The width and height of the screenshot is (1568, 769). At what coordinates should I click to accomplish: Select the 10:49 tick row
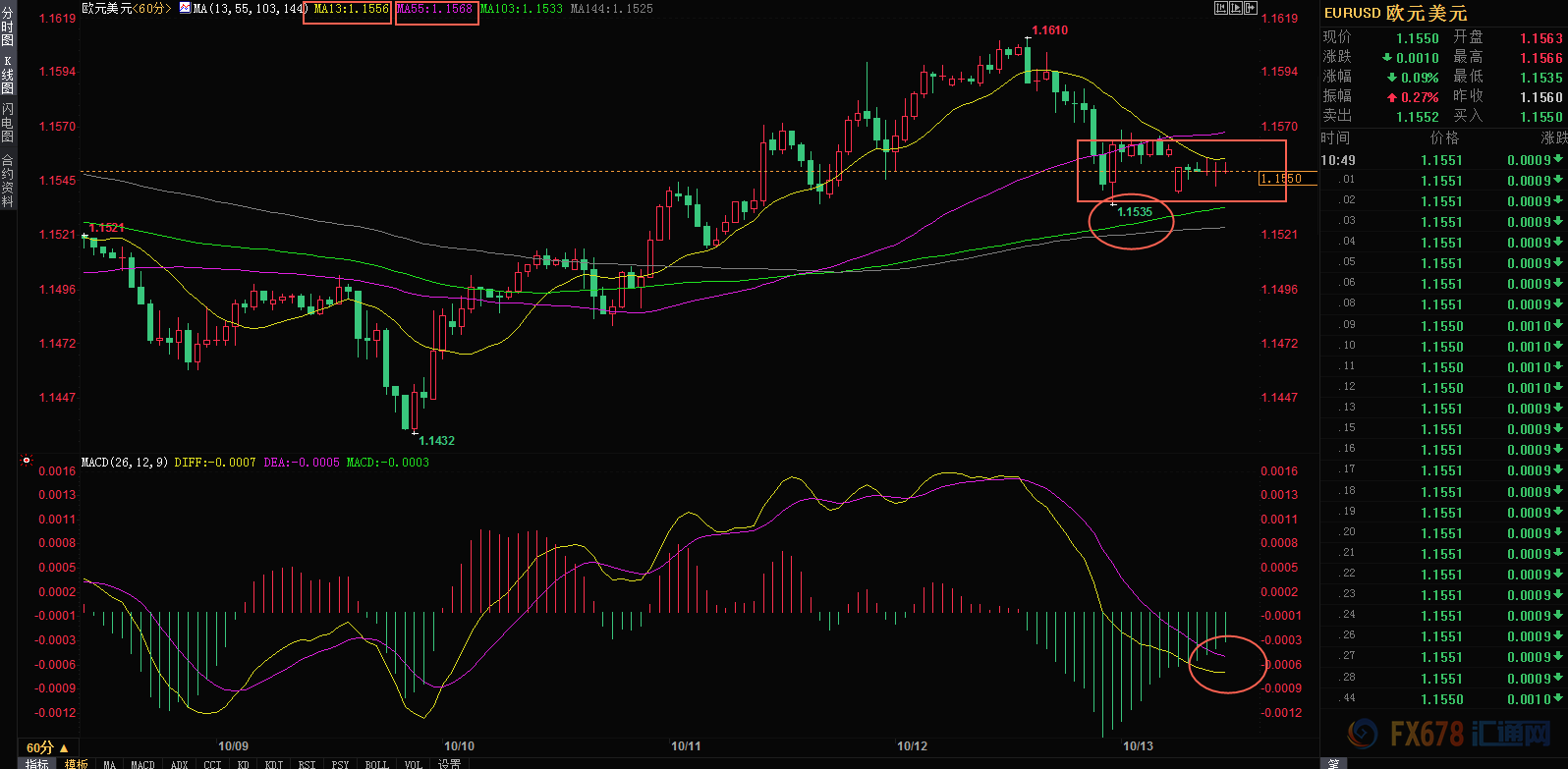[x=1443, y=160]
